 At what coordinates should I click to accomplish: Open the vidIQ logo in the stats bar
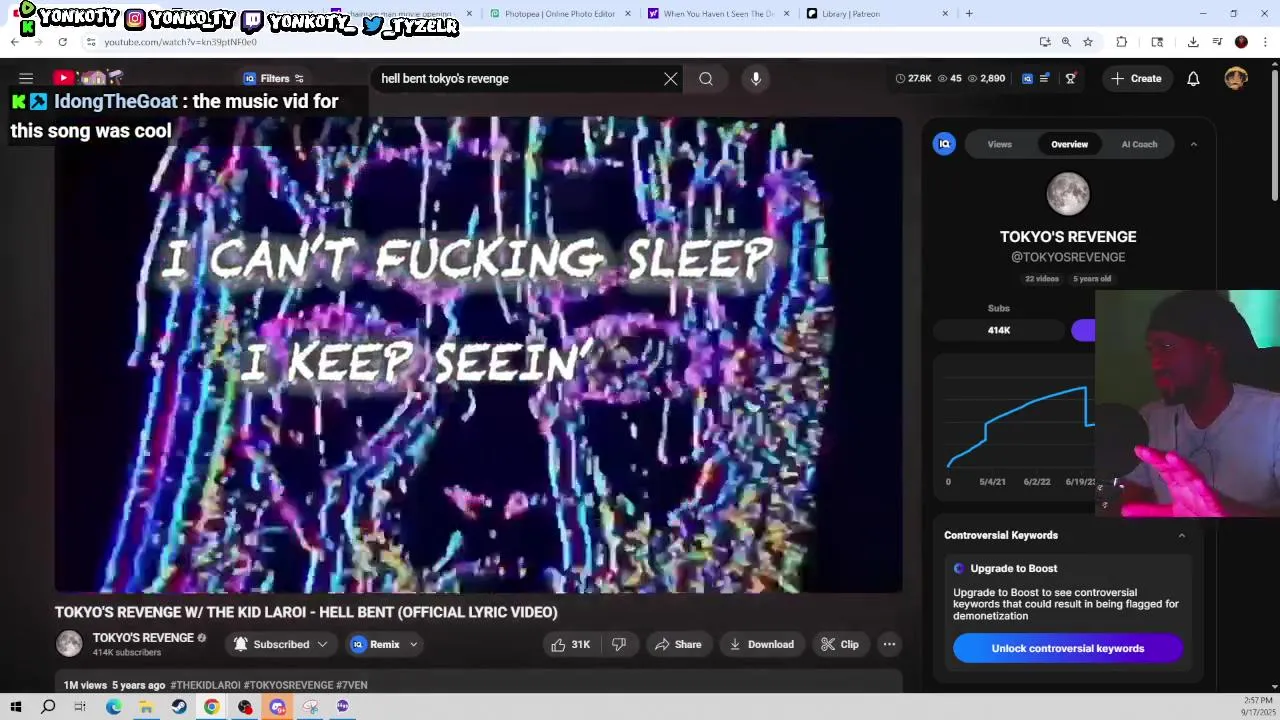click(x=1027, y=78)
